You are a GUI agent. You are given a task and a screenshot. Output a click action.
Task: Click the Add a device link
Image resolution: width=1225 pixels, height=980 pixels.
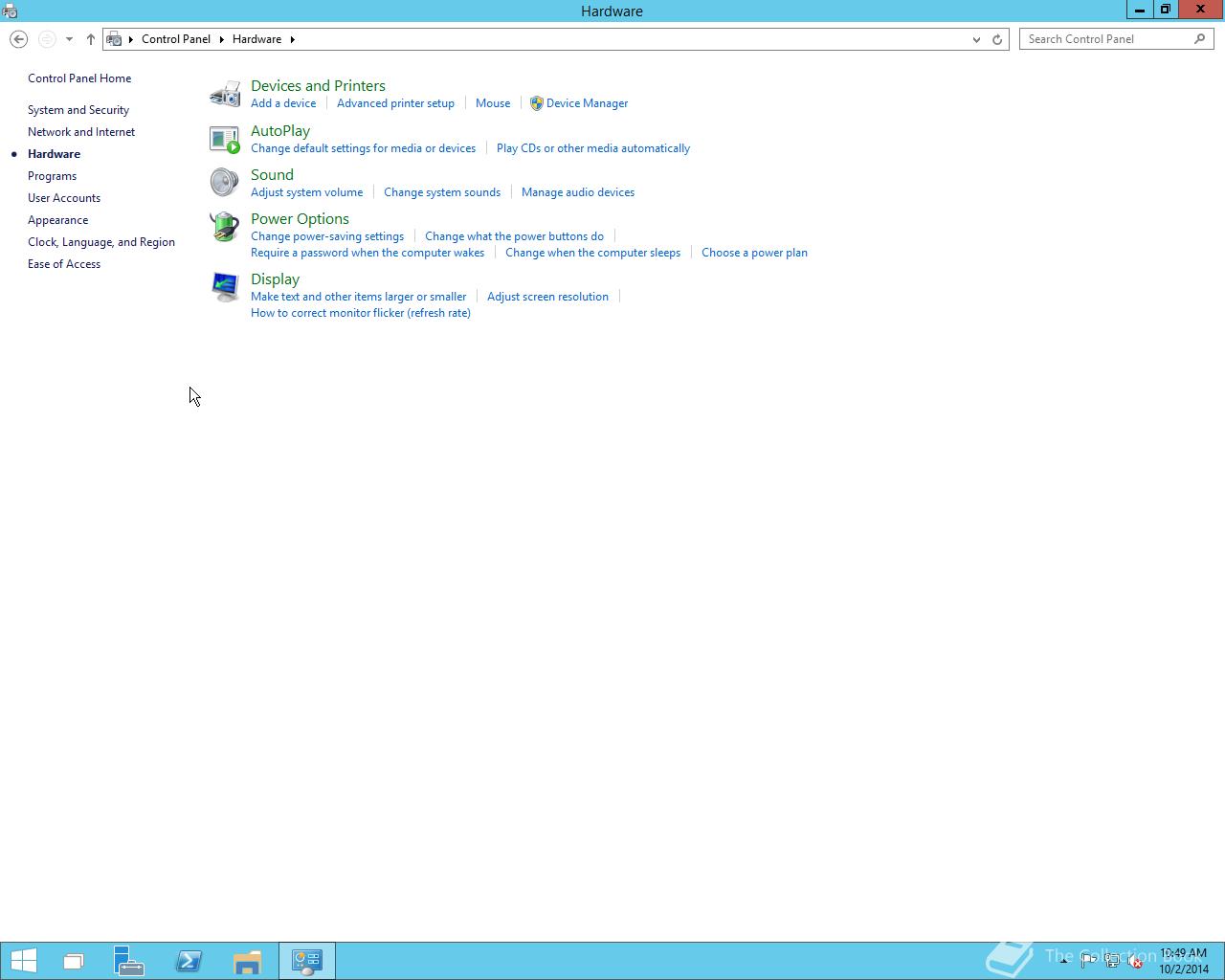point(283,103)
